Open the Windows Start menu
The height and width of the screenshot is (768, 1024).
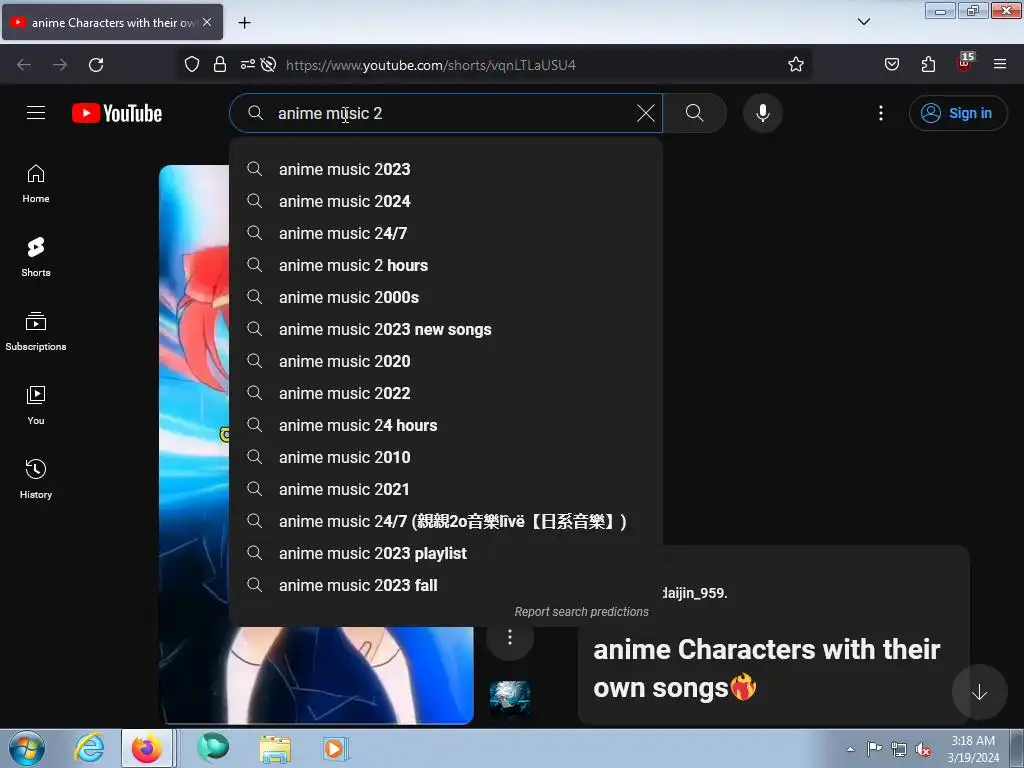pyautogui.click(x=26, y=748)
